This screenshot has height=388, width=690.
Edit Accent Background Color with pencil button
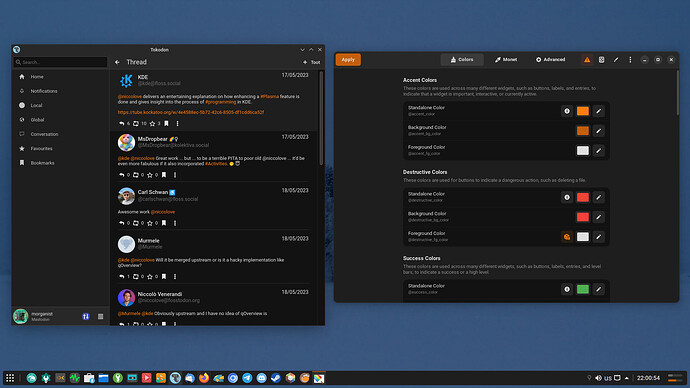[598, 131]
